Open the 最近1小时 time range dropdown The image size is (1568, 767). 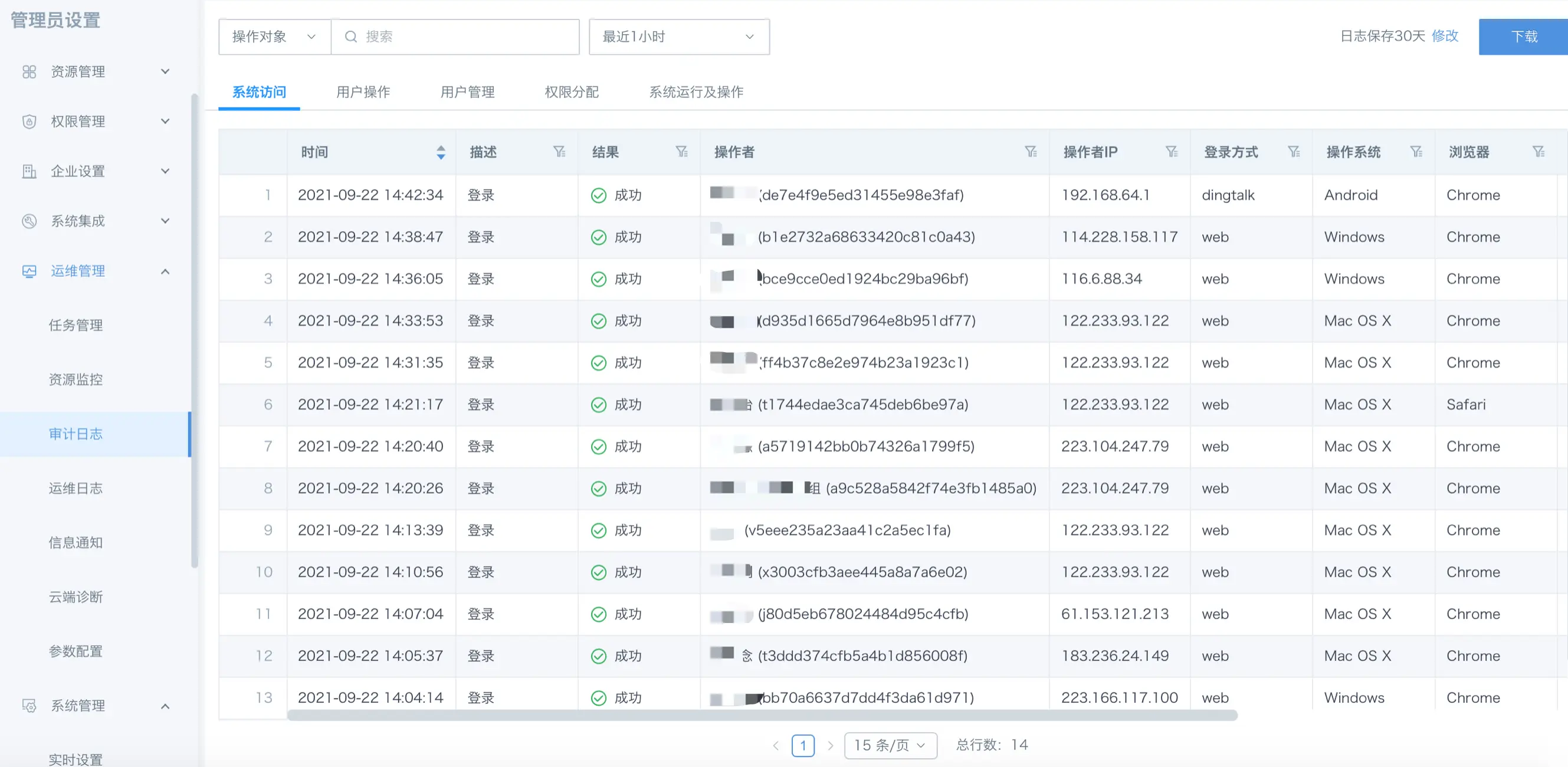678,37
